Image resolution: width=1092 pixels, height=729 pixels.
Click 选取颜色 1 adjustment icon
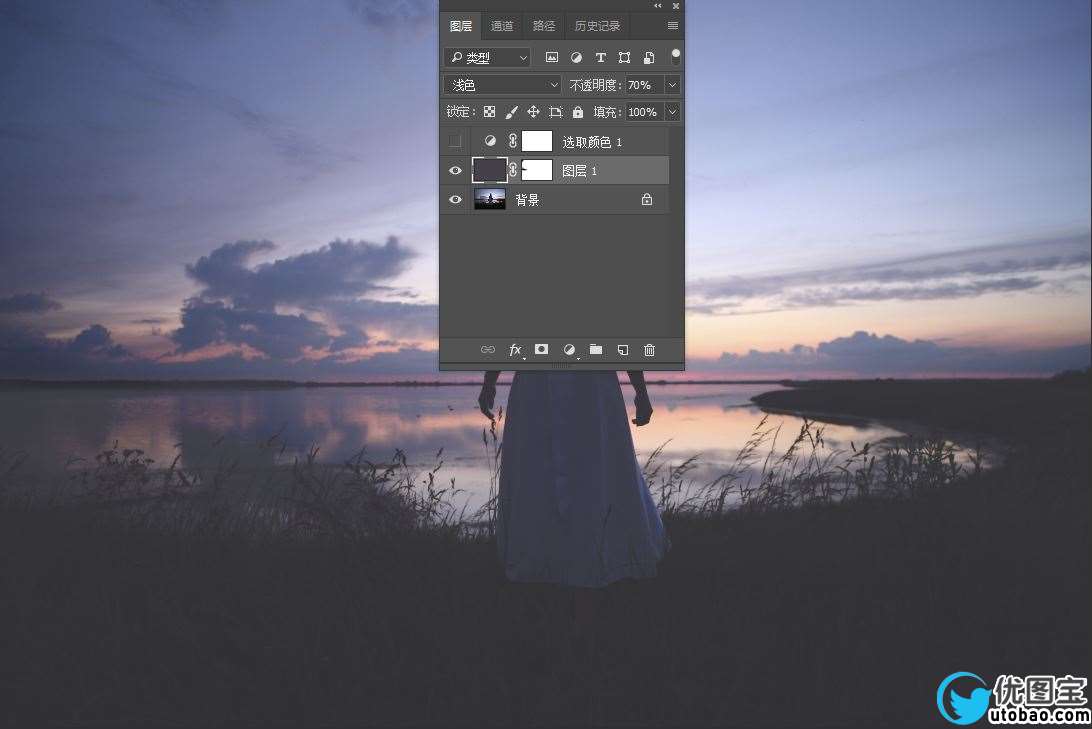(x=490, y=141)
